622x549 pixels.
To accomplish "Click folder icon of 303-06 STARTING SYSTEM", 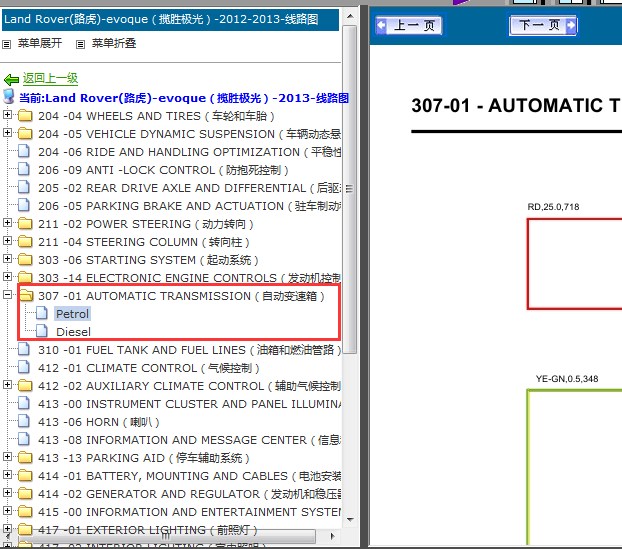I will (25, 259).
